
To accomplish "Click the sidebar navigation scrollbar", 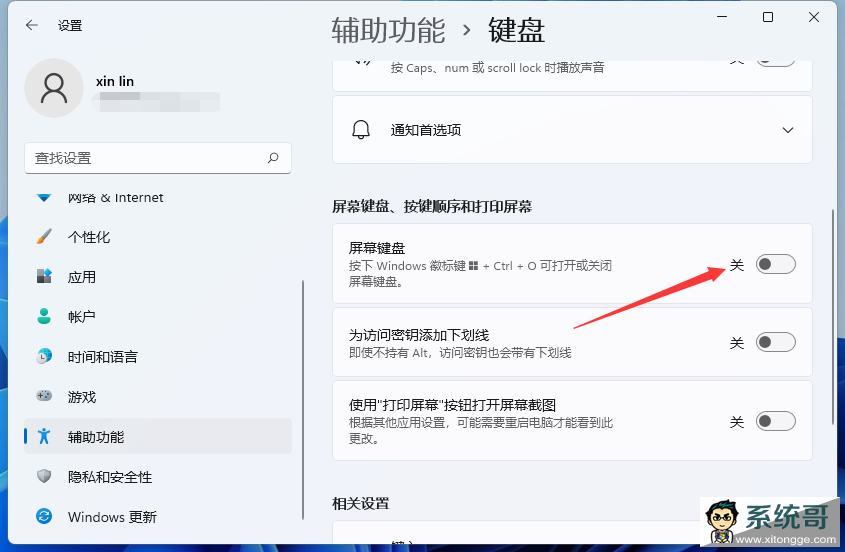I will pyautogui.click(x=303, y=399).
